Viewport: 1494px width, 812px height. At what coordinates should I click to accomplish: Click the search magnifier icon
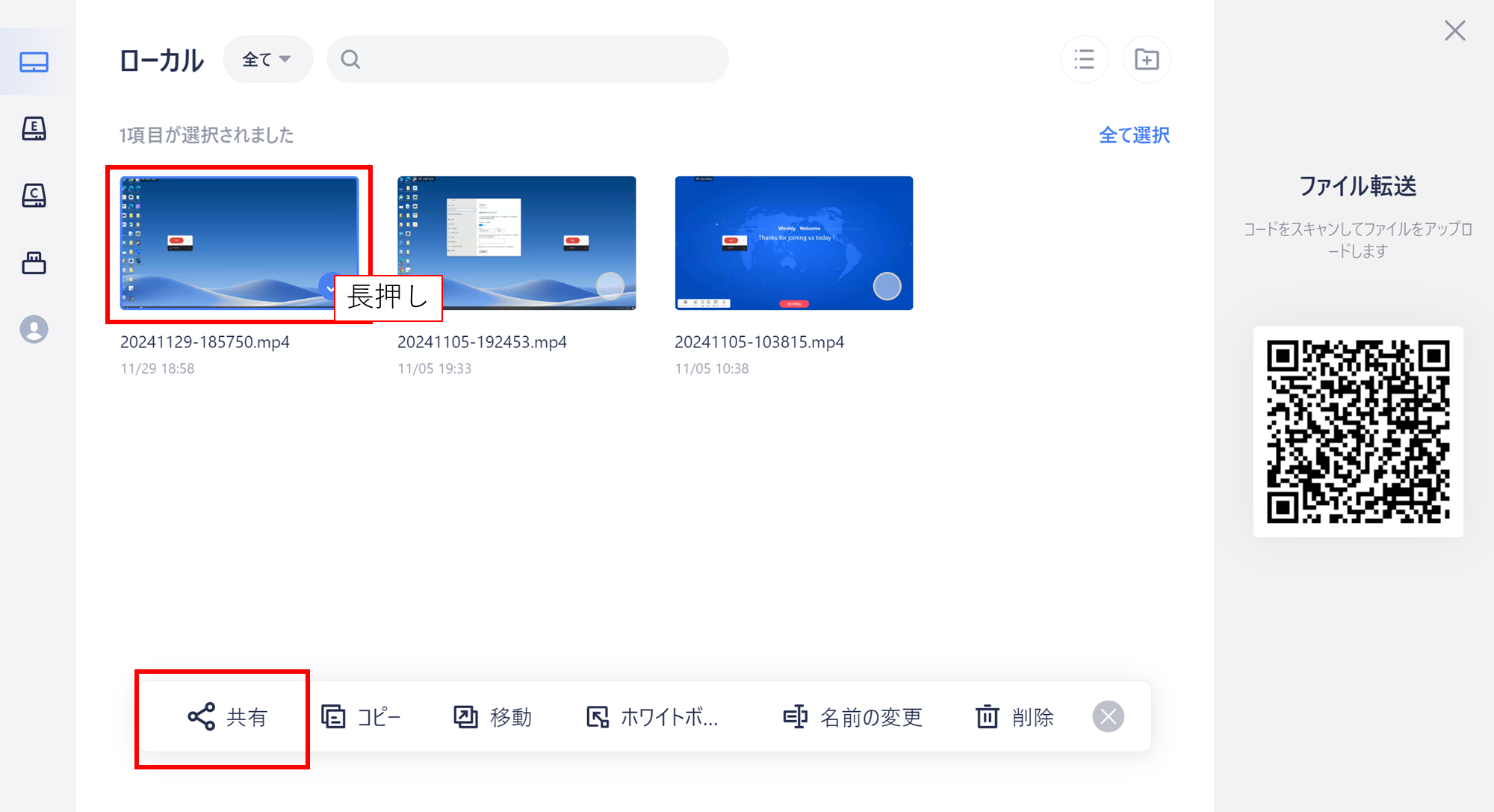coord(350,59)
